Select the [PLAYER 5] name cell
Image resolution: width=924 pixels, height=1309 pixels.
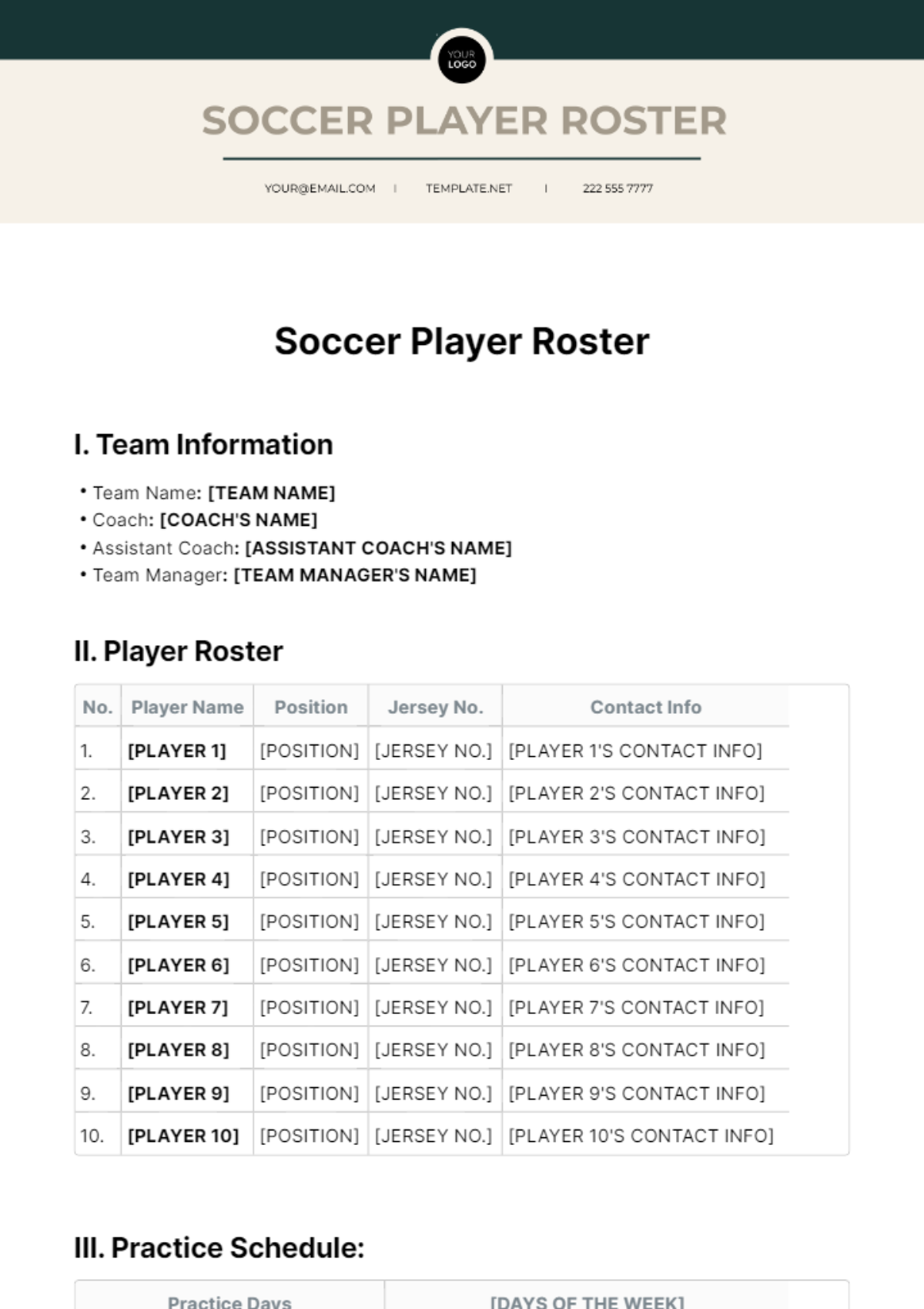pyautogui.click(x=178, y=922)
